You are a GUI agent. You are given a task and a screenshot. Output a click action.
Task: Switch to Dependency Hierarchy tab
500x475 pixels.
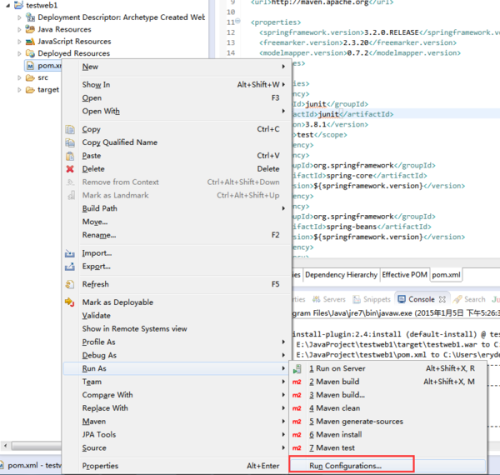341,275
